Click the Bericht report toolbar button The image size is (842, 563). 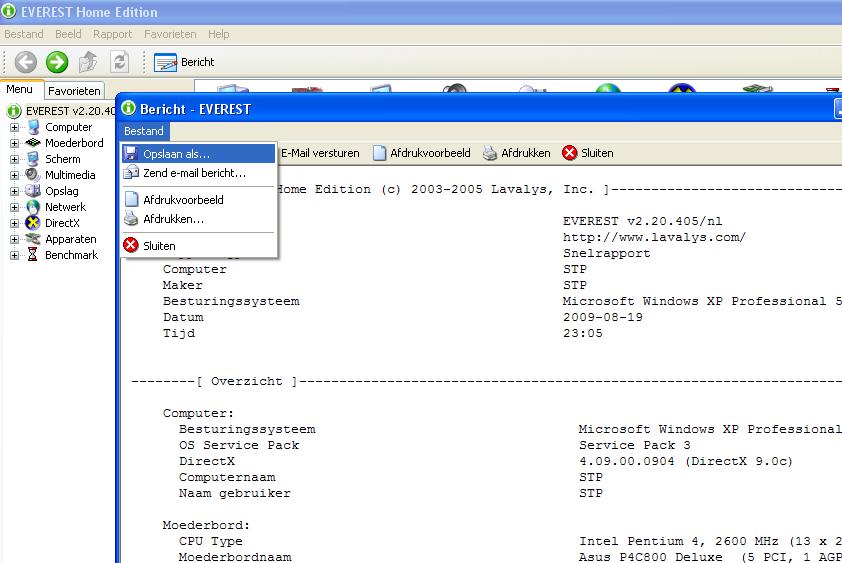pyautogui.click(x=184, y=62)
